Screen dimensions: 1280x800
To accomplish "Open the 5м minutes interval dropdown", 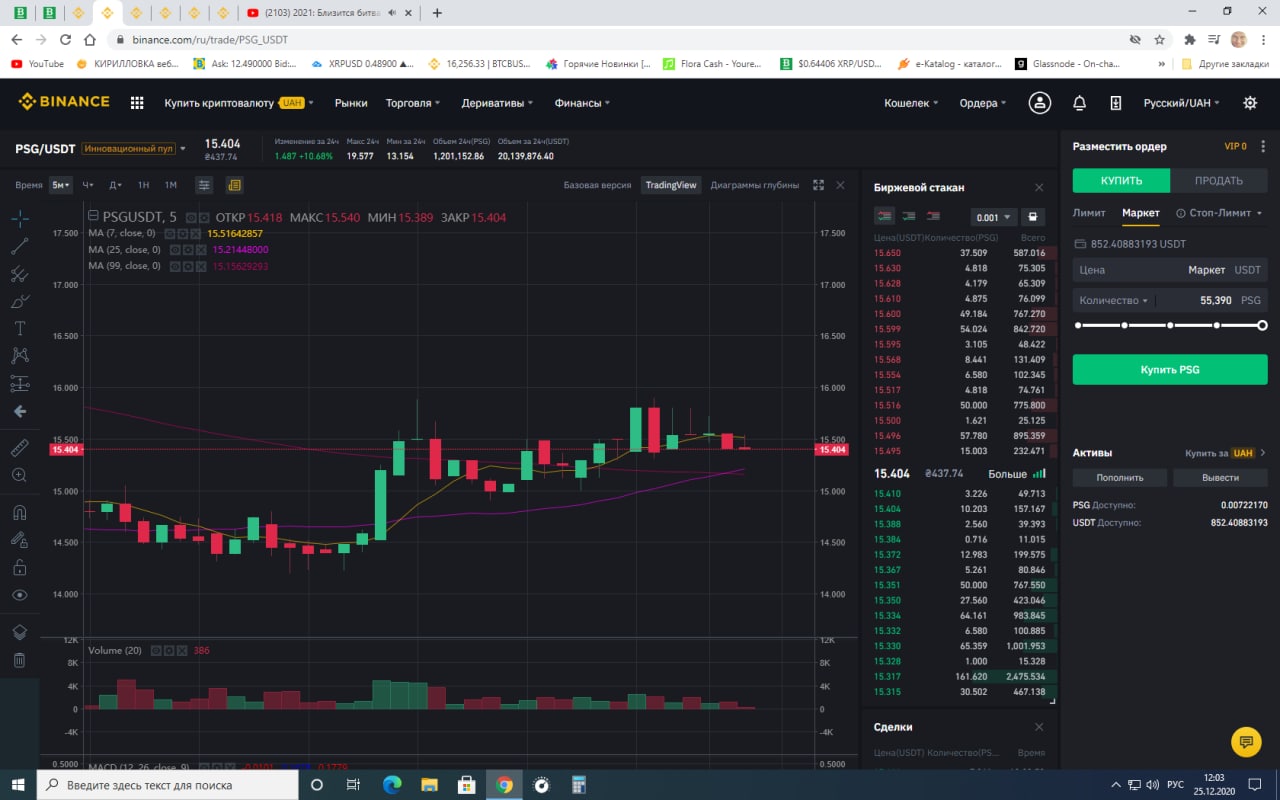I will (61, 185).
